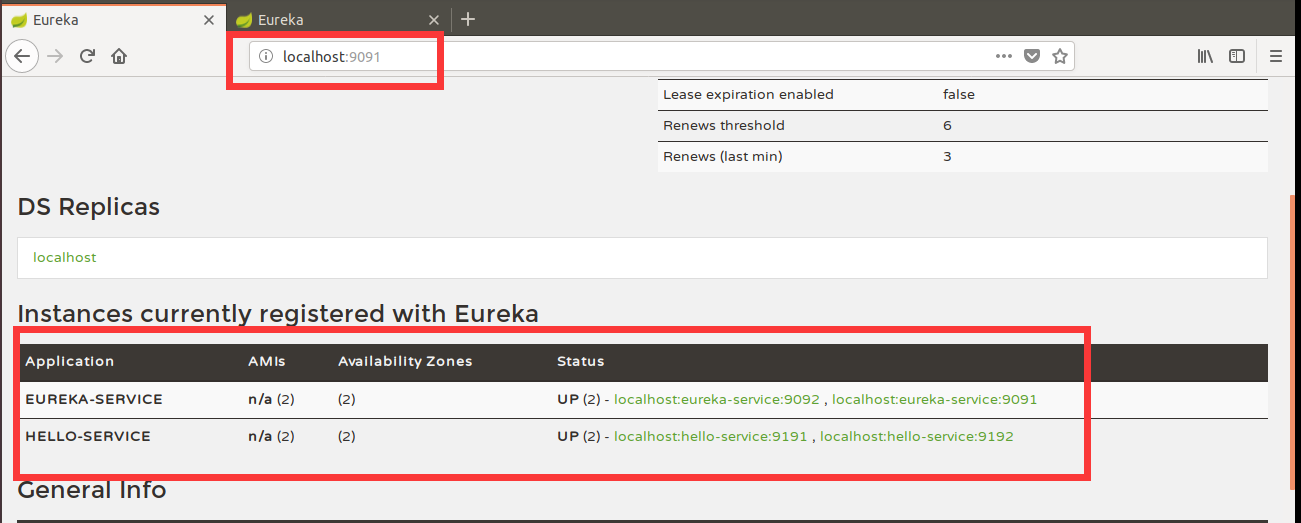The height and width of the screenshot is (523, 1301).
Task: Reload the page with the refresh icon
Action: 87,56
